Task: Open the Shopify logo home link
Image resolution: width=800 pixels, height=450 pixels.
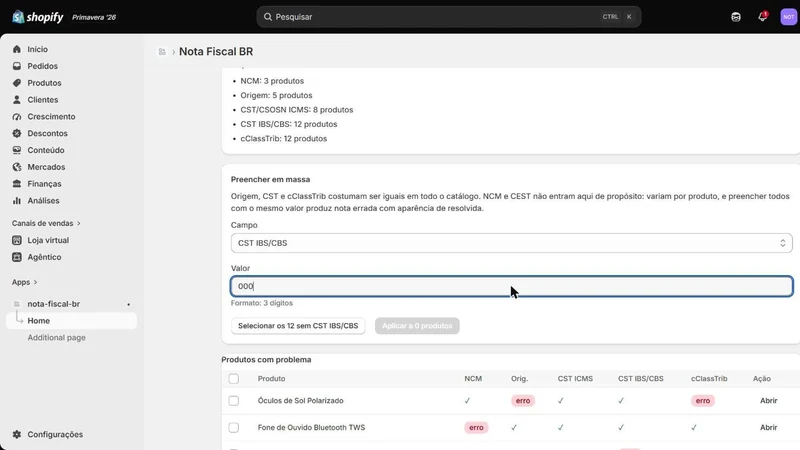Action: (38, 17)
